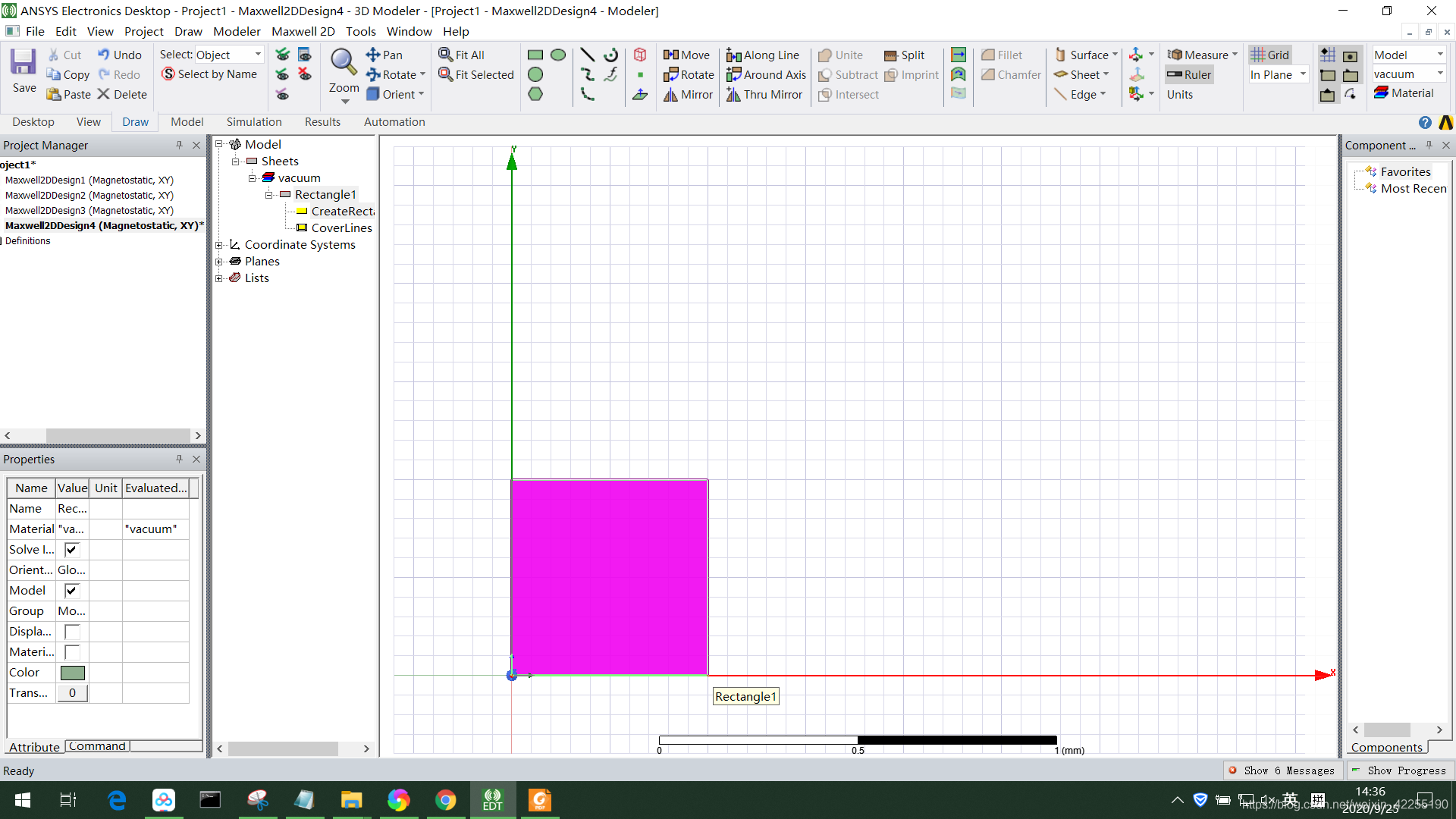Uncheck the Solve Inside checkbox
This screenshot has width=1456, height=819.
click(71, 549)
